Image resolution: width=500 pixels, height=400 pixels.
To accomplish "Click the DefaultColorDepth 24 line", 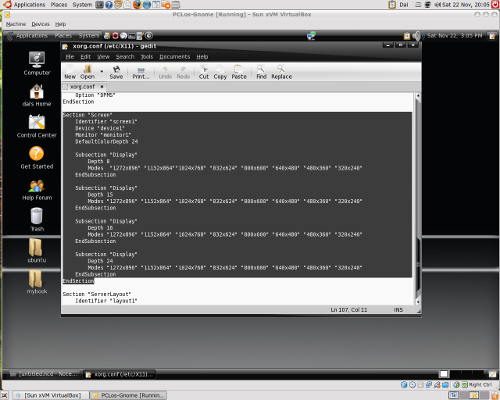I will point(106,141).
